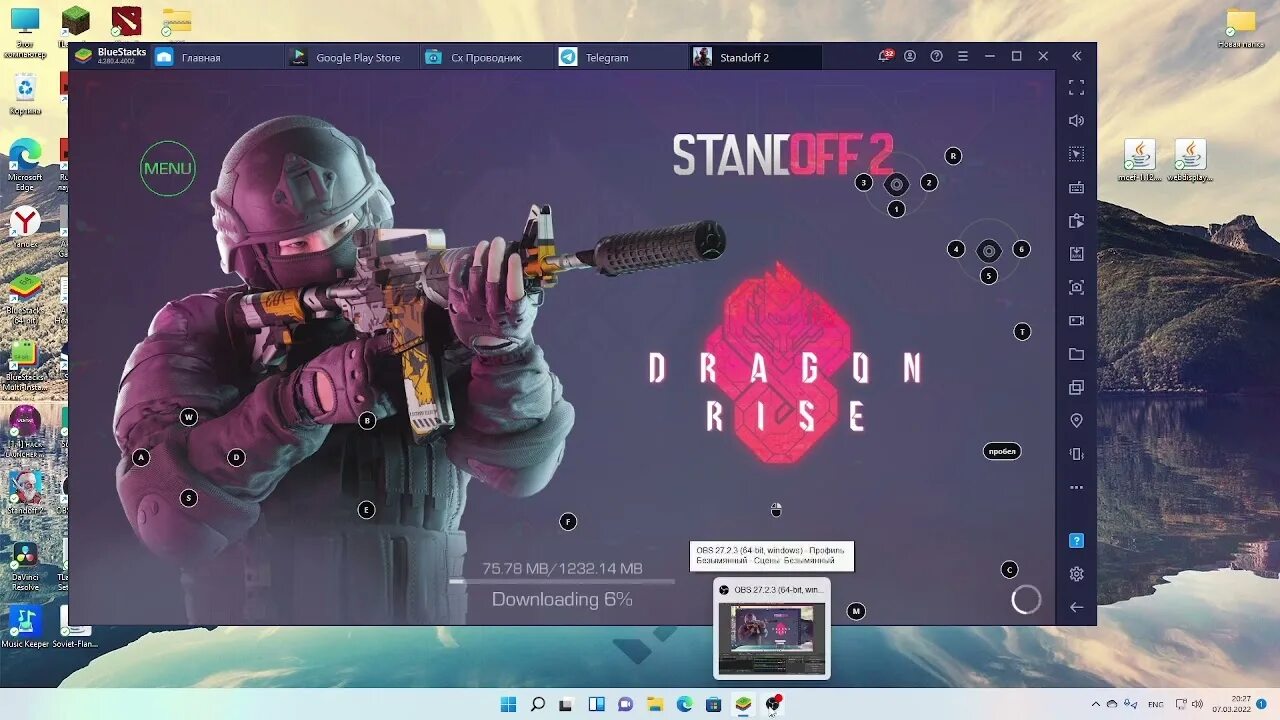The image size is (1280, 720).
Task: Start recording with the video camera icon
Action: pyautogui.click(x=1076, y=321)
